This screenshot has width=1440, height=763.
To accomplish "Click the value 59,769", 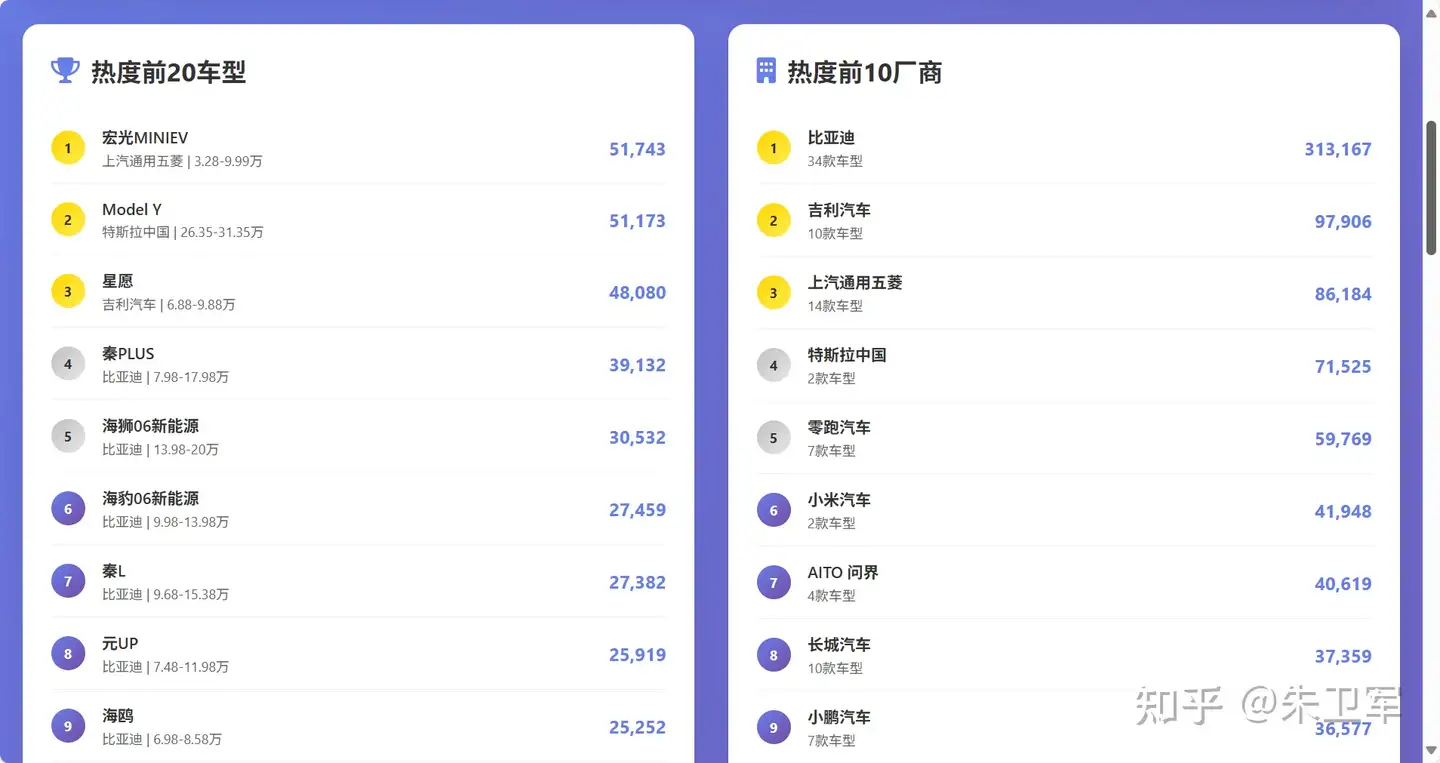I will point(1343,439).
